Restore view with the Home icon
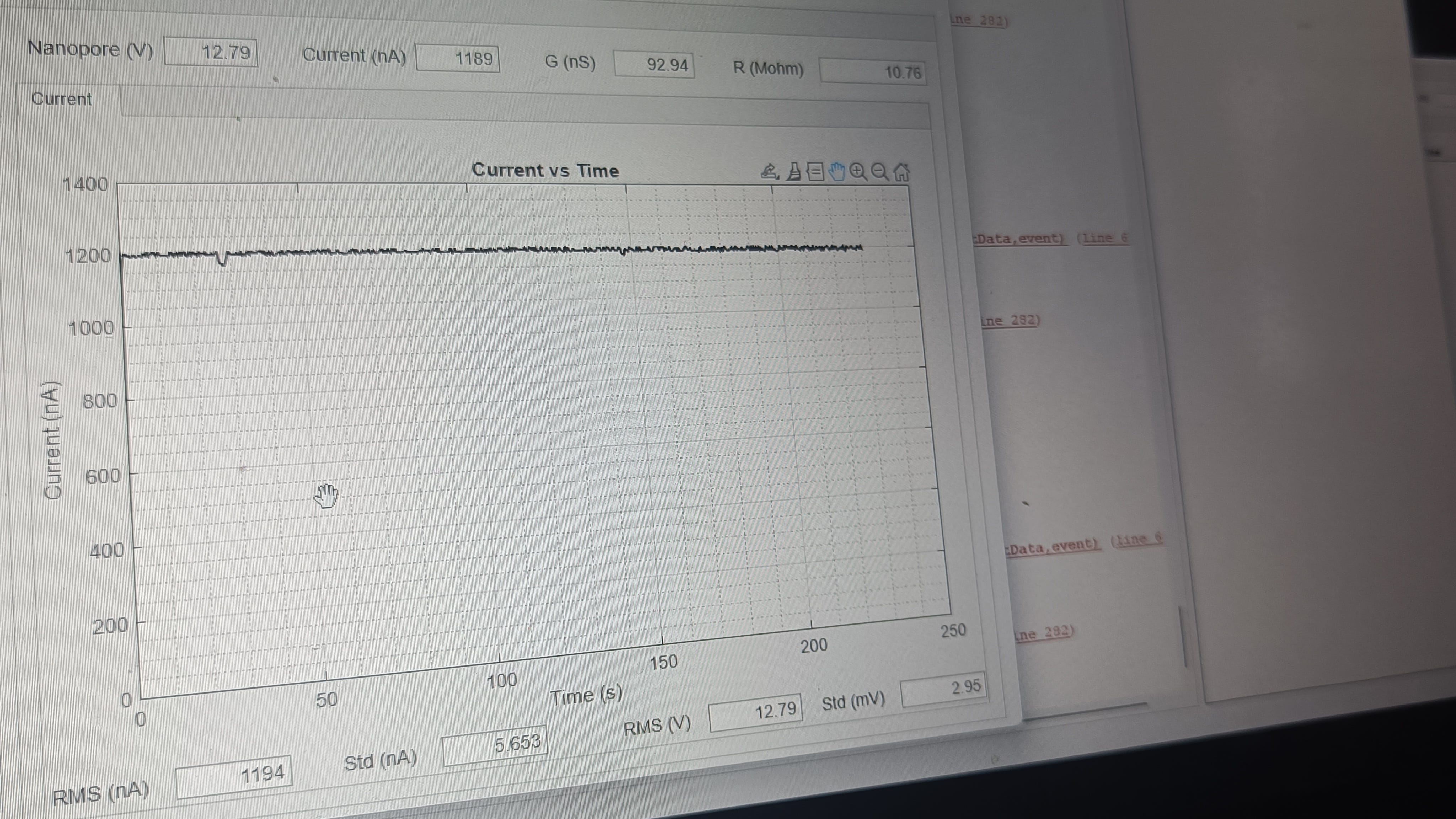Viewport: 1456px width, 819px height. click(x=901, y=172)
